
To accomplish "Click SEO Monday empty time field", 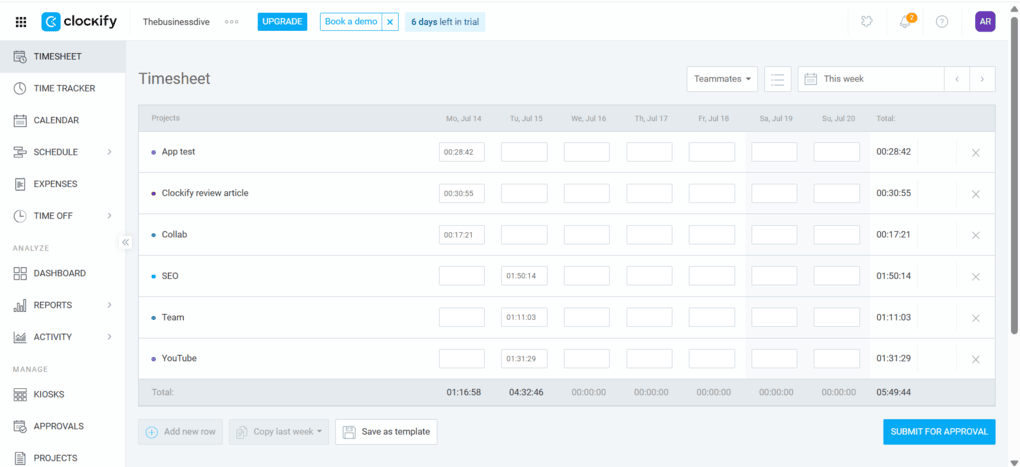I will pyautogui.click(x=462, y=276).
